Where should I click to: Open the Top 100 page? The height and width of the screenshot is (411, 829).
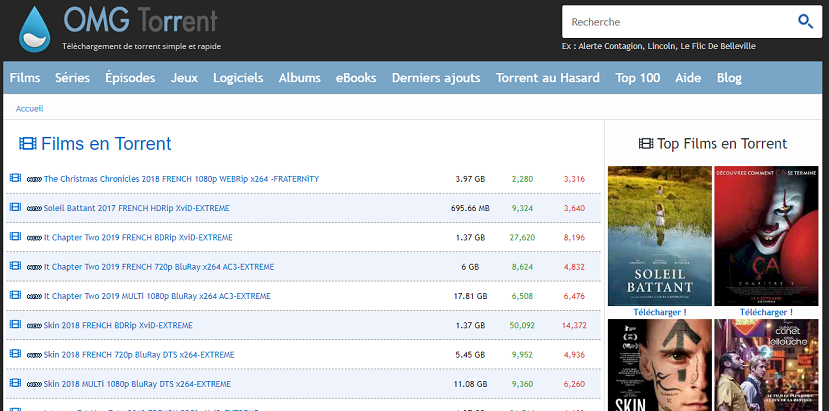(638, 78)
